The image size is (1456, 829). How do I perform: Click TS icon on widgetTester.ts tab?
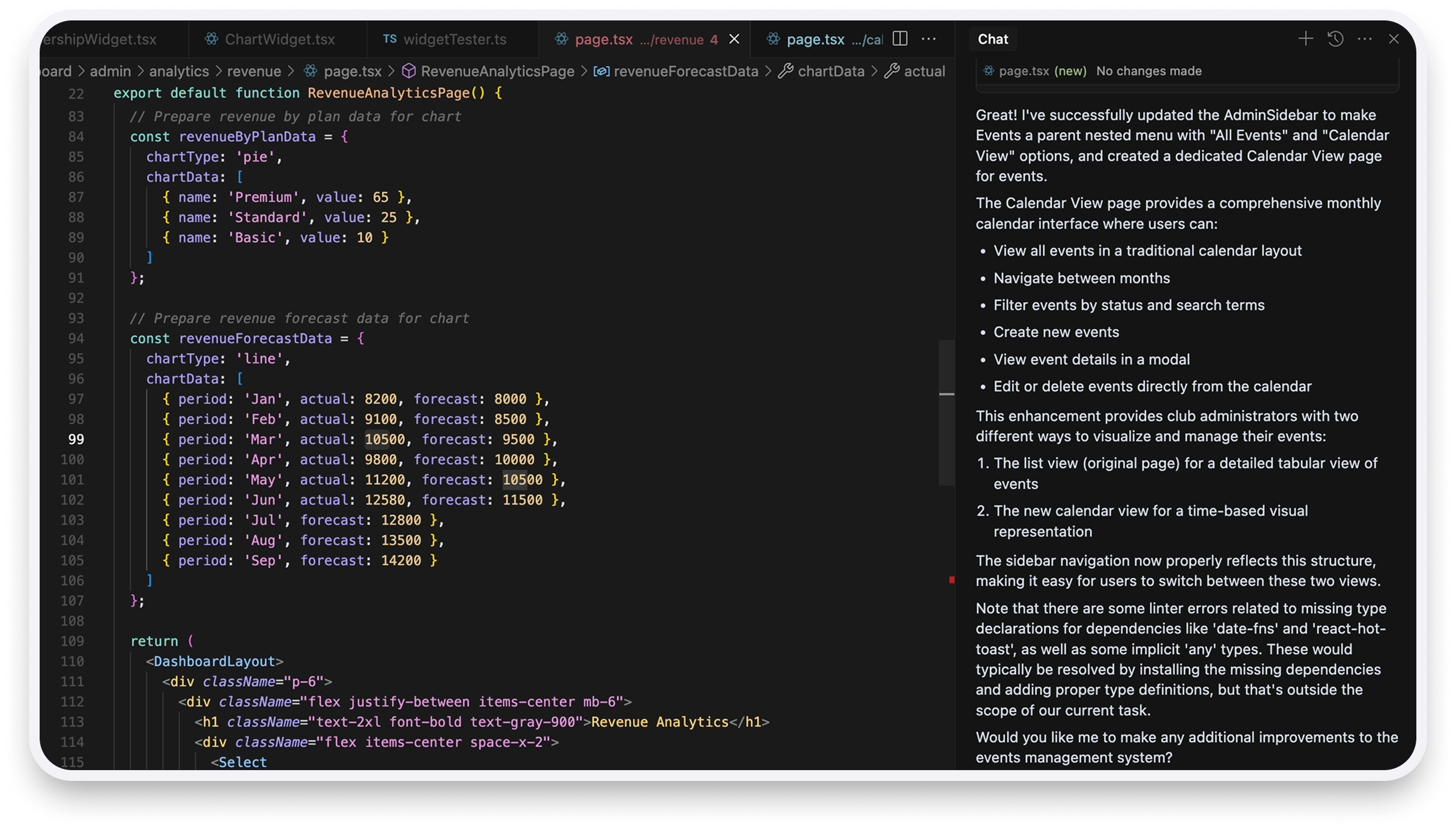click(390, 39)
